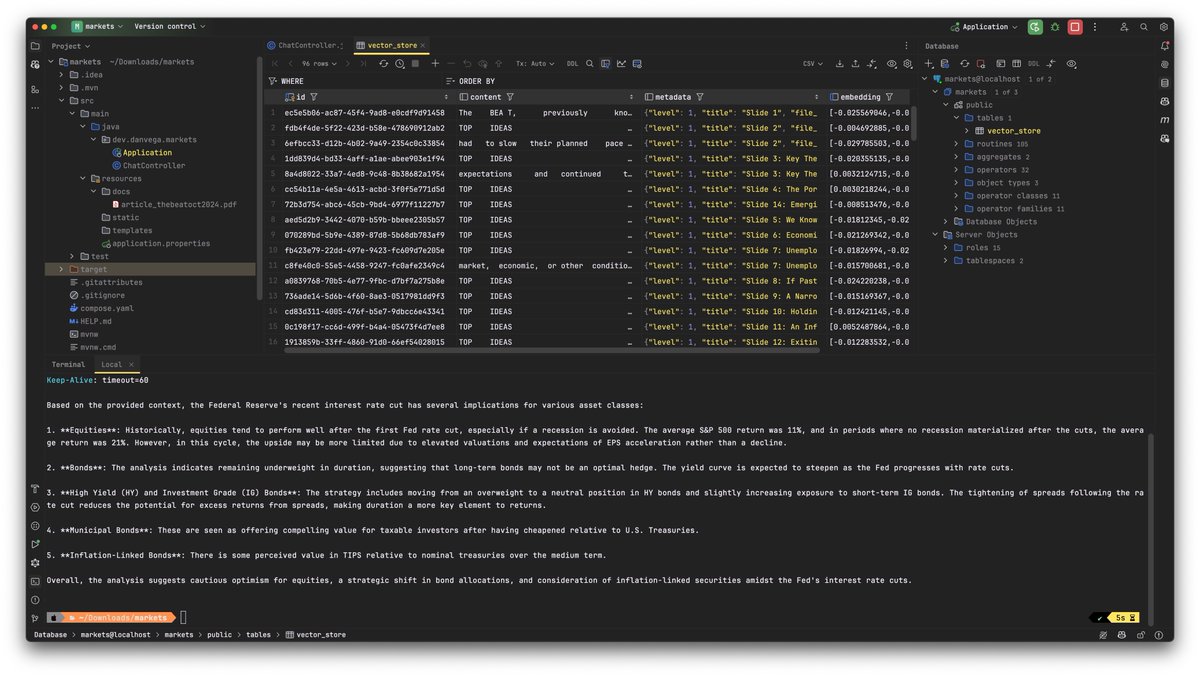Open the markets project dropdown
The width and height of the screenshot is (1200, 676).
pyautogui.click(x=97, y=27)
